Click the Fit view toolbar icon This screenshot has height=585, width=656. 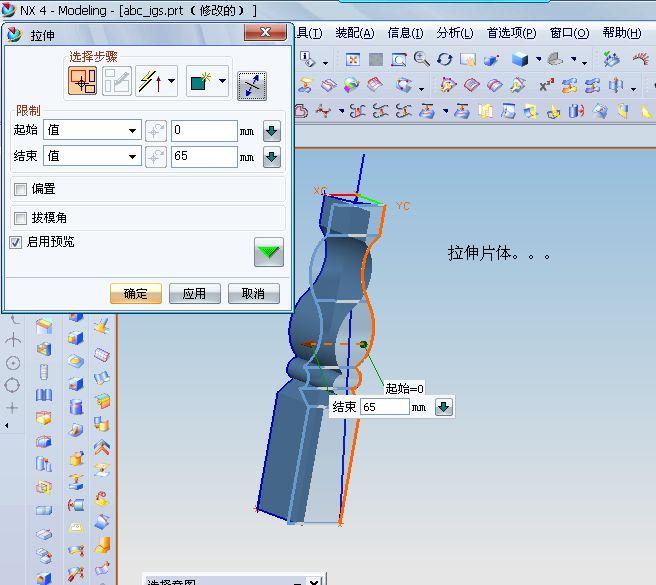[x=353, y=60]
